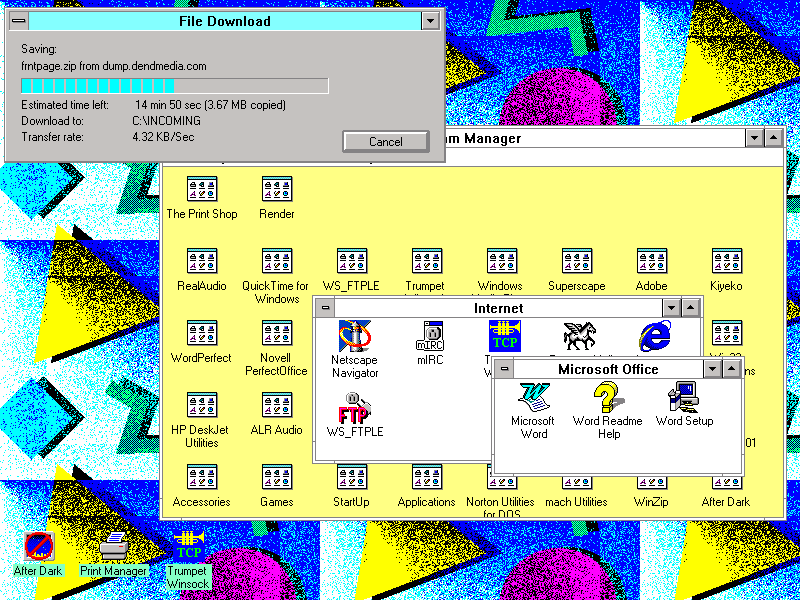Open the StartUp program group

352,477
